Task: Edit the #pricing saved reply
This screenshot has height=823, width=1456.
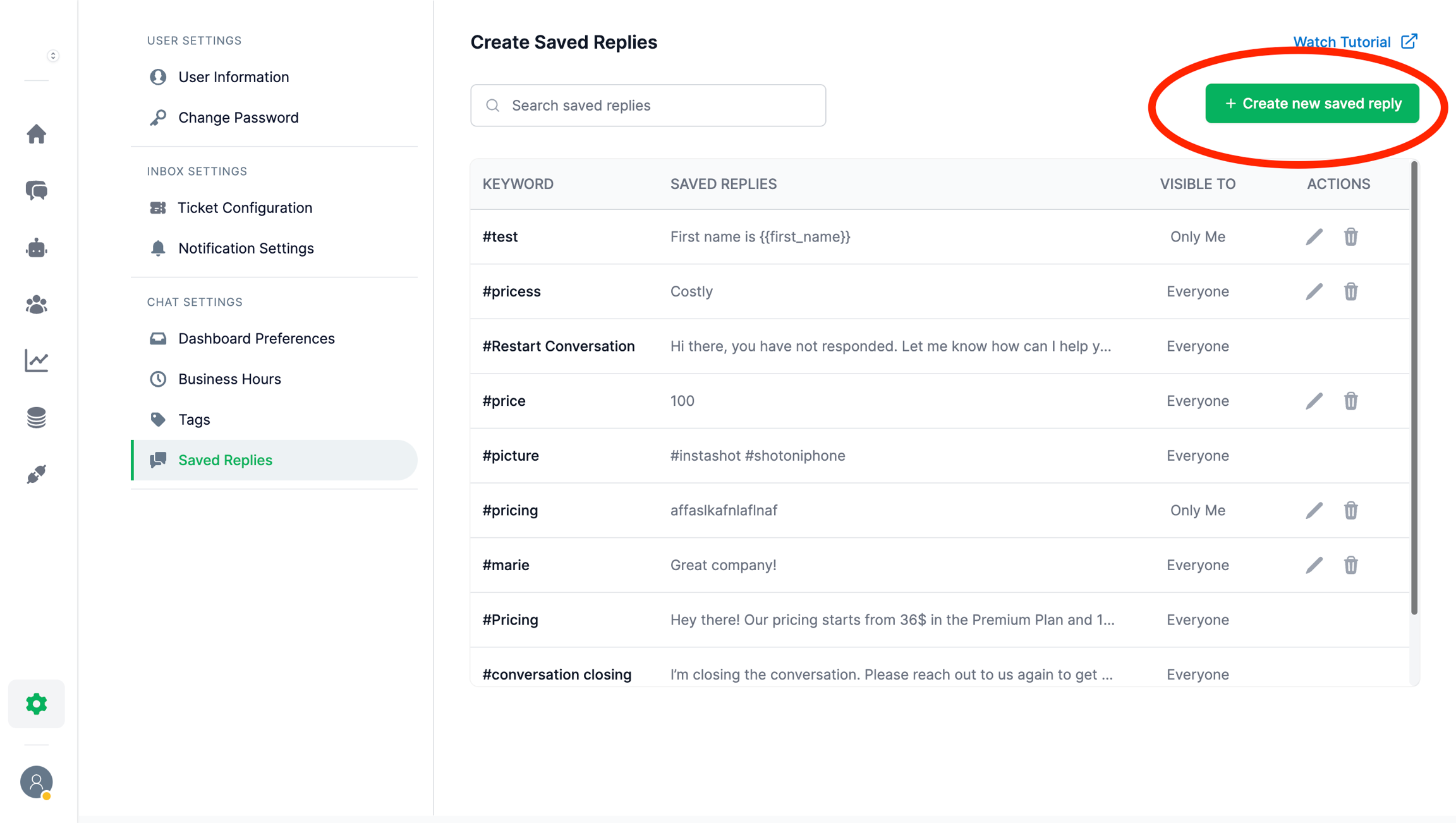Action: [1314, 511]
